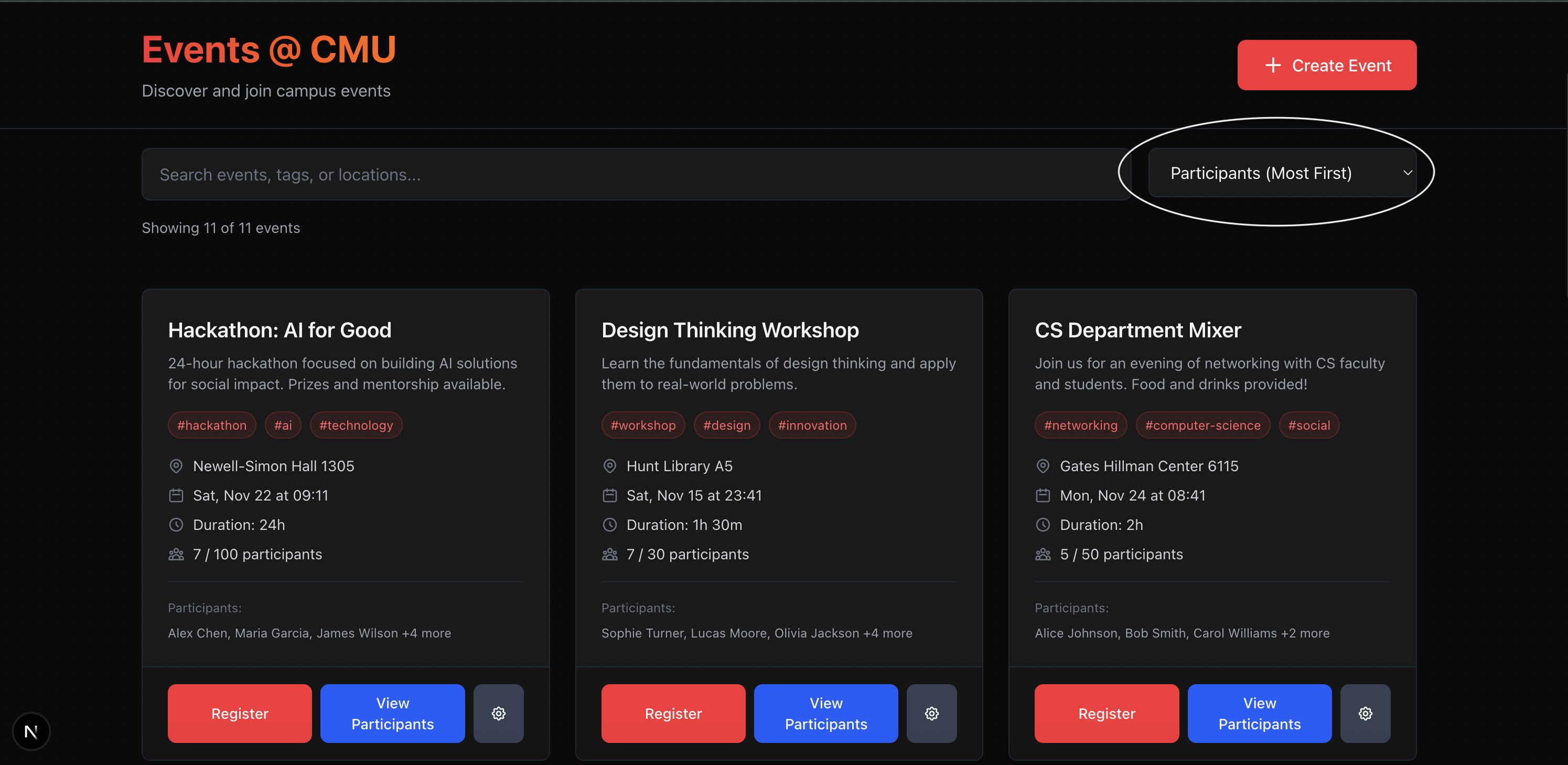This screenshot has height=765, width=1568.
Task: Select the #computer-science tag
Action: click(x=1202, y=425)
